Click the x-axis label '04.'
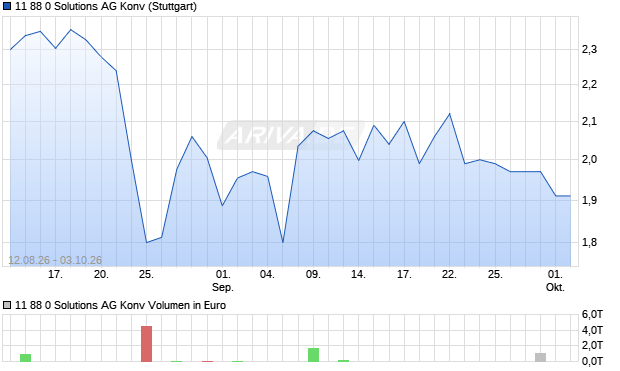 (267, 274)
